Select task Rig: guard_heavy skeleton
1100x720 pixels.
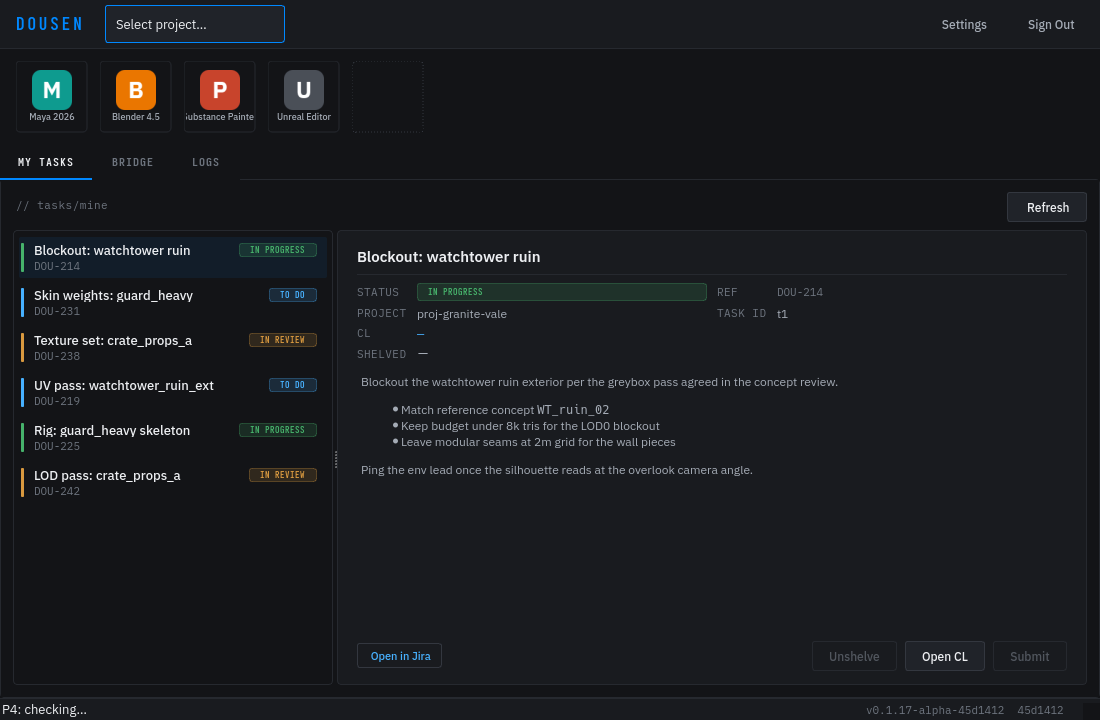tap(173, 437)
